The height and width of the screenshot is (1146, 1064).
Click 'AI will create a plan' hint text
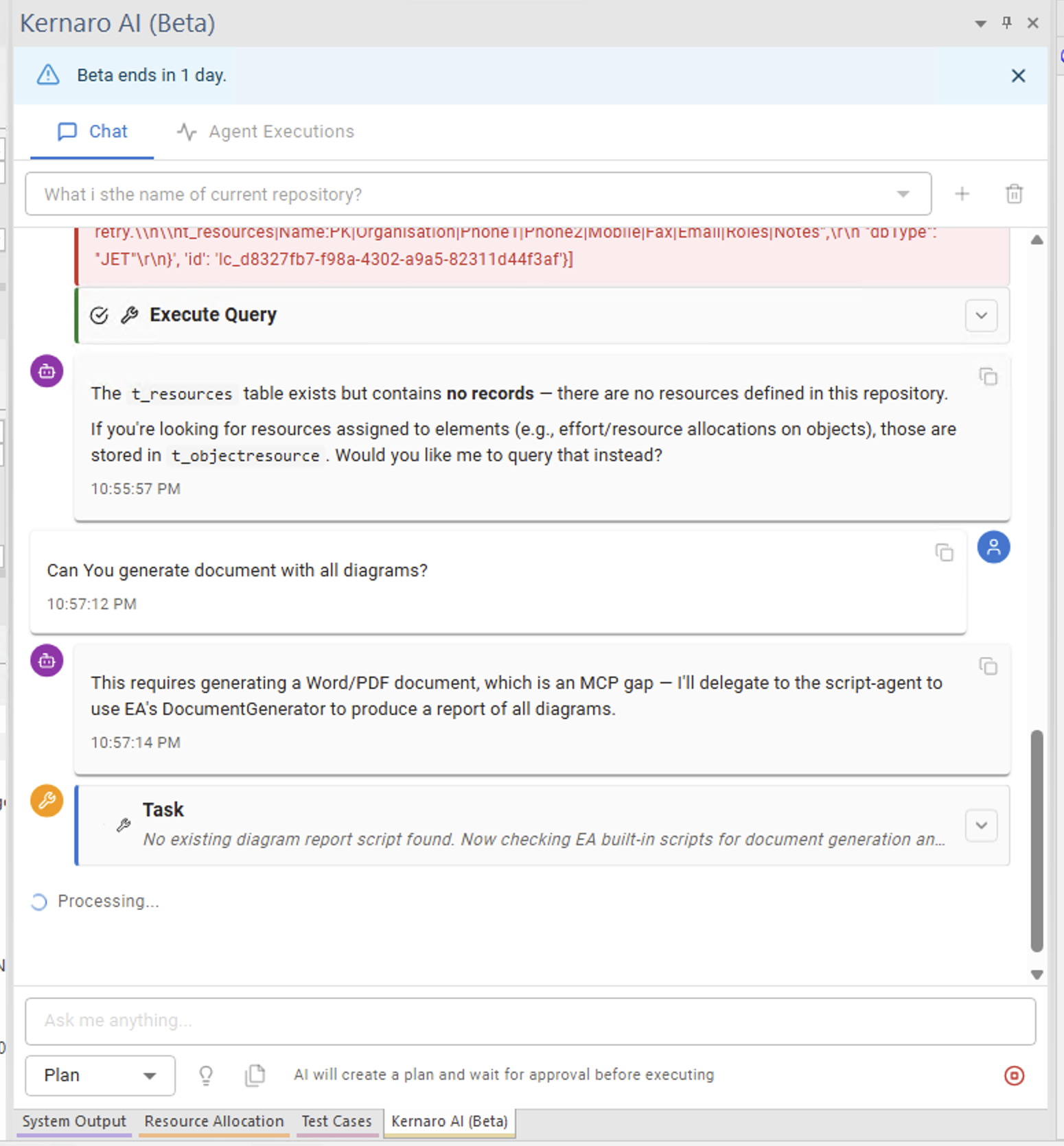(x=504, y=1075)
